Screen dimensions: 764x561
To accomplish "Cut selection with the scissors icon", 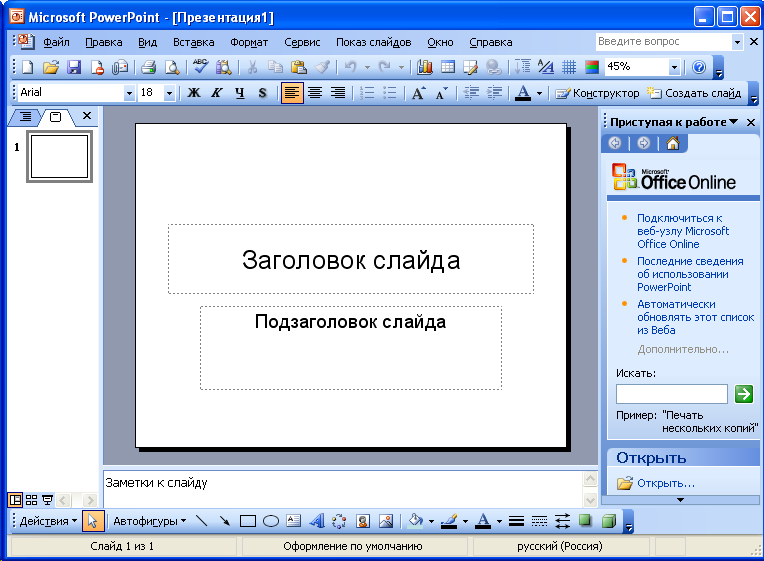I will pos(252,67).
